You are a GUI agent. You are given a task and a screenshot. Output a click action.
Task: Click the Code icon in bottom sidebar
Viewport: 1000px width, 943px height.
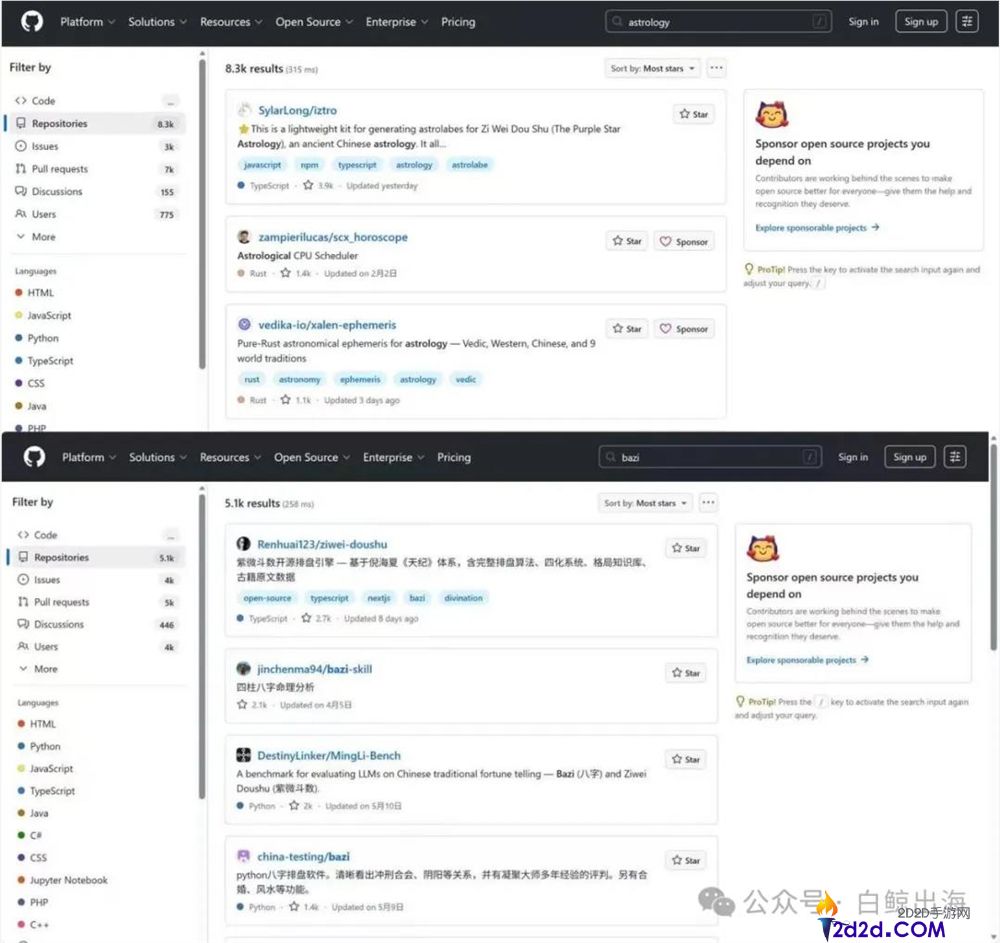24,534
